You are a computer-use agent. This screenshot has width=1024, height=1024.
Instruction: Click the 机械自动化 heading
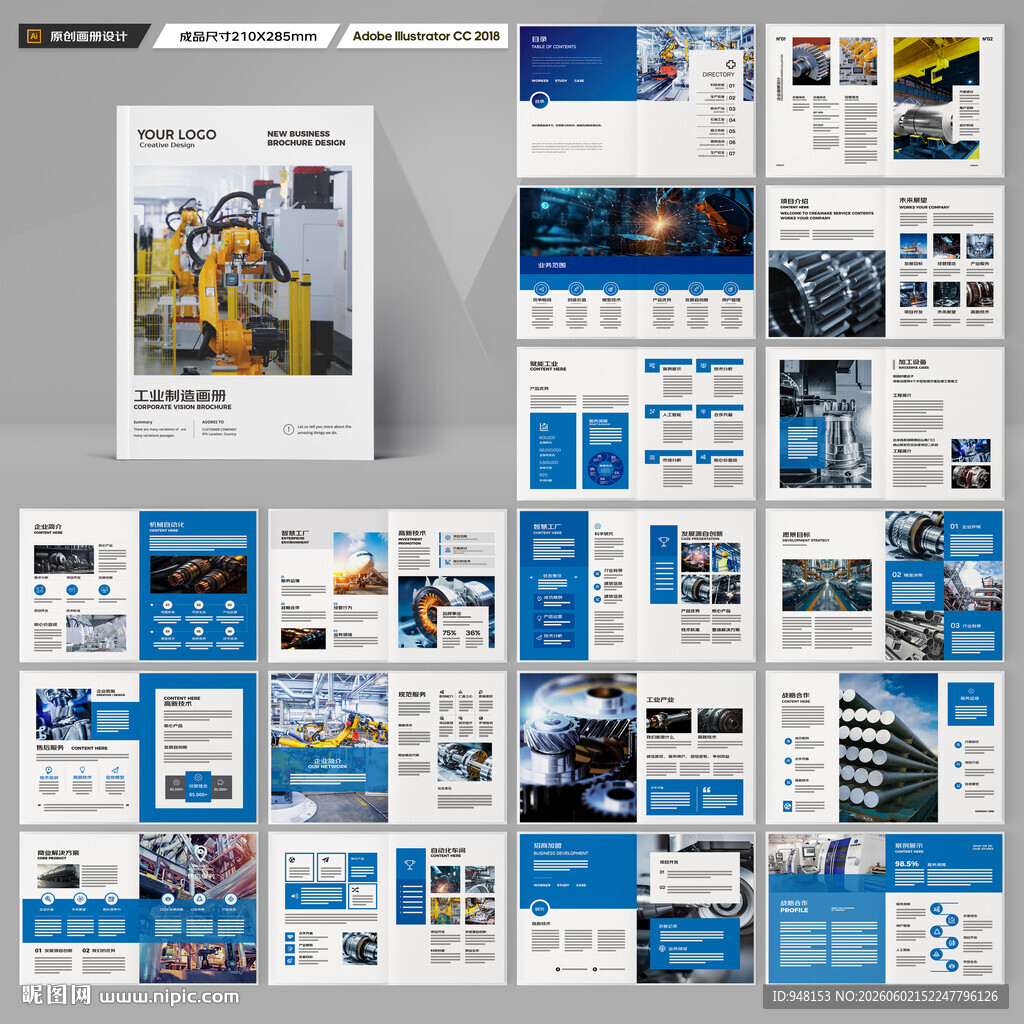coord(167,524)
